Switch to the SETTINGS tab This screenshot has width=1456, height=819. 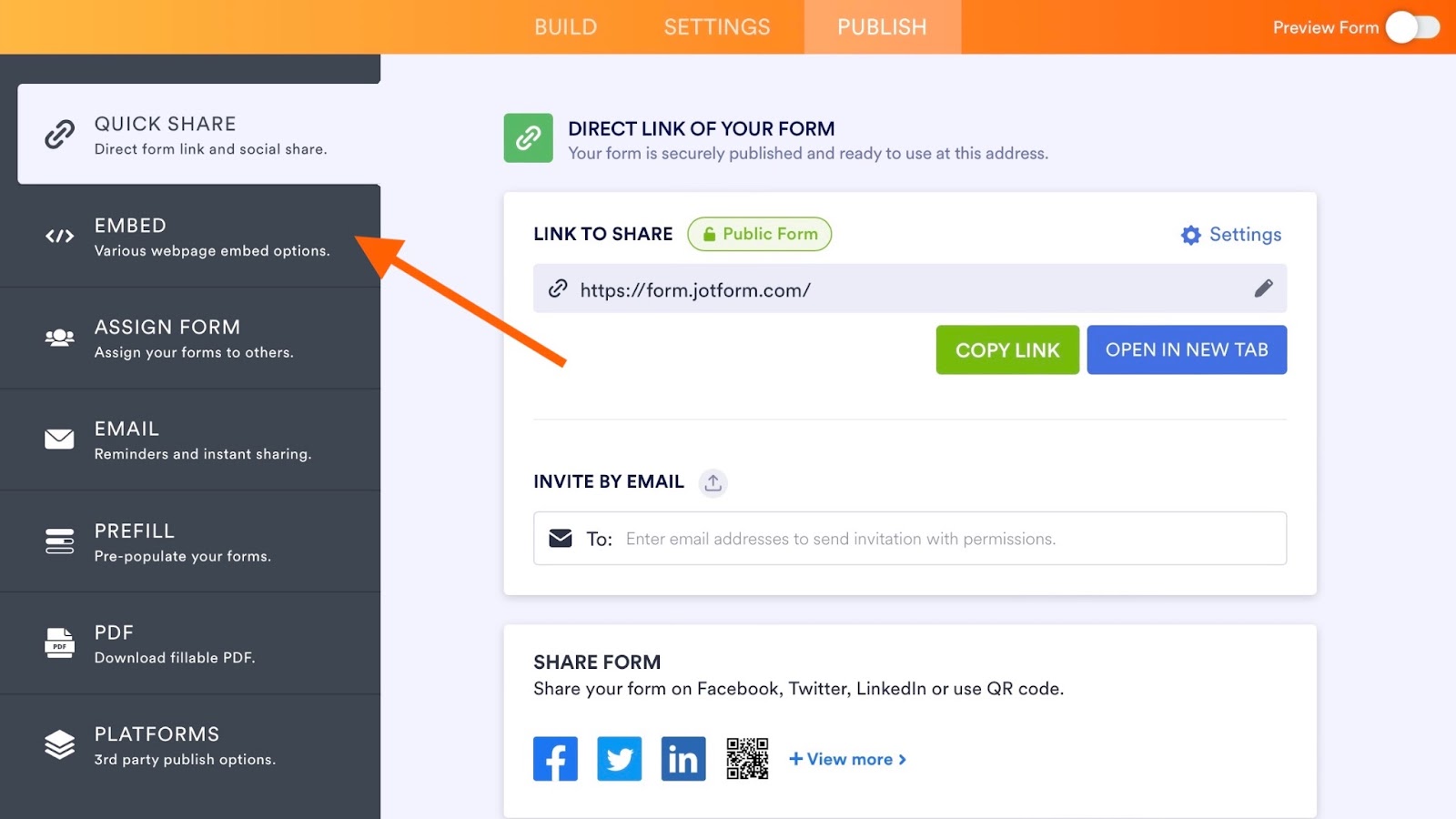(x=717, y=27)
